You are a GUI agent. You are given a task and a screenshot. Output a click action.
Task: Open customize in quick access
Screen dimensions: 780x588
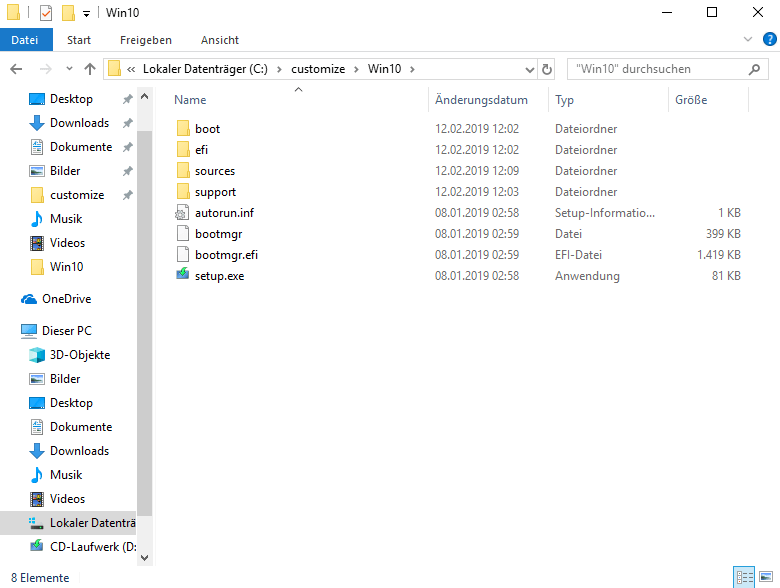77,195
